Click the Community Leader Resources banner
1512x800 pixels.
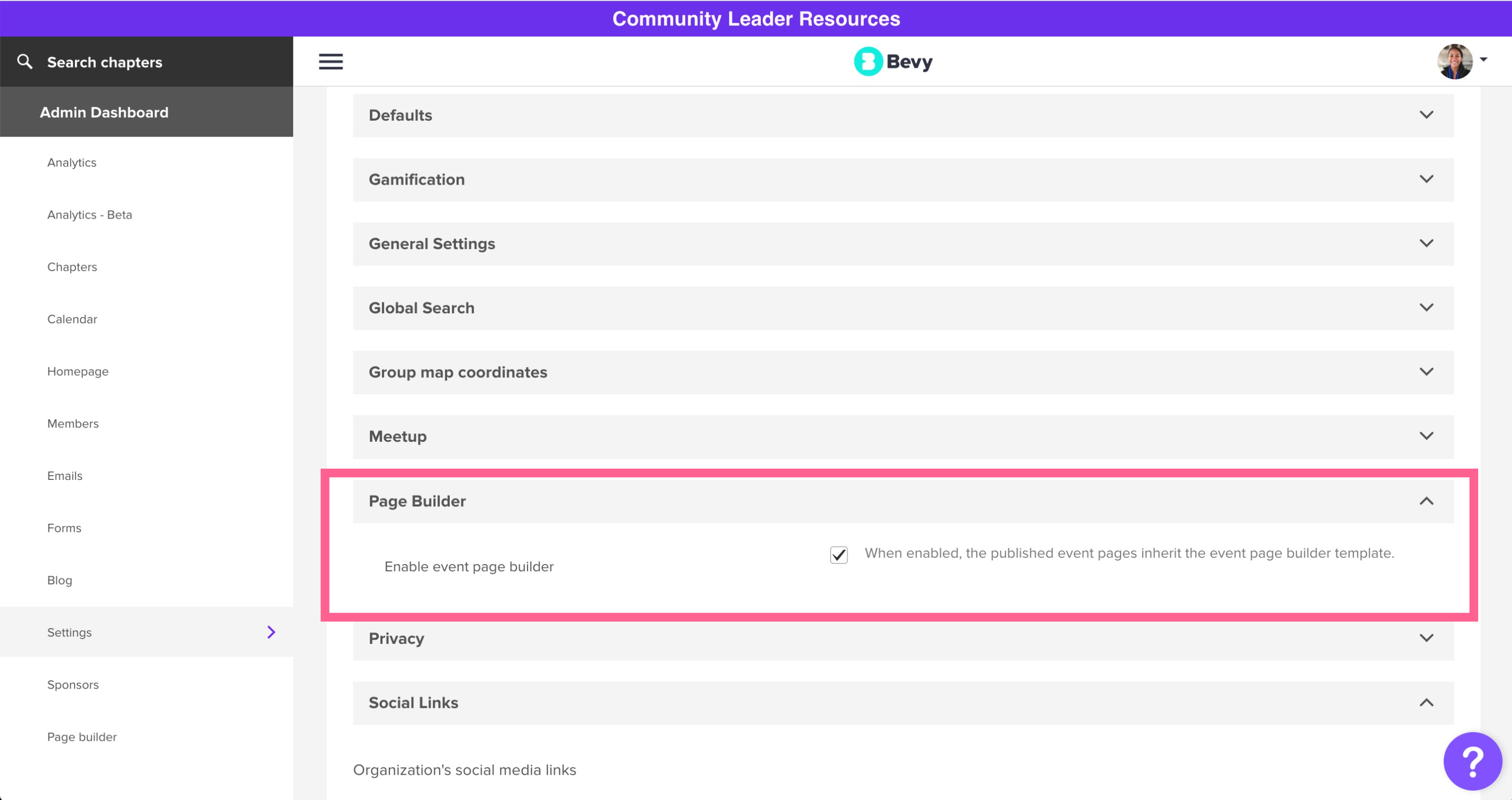756,19
